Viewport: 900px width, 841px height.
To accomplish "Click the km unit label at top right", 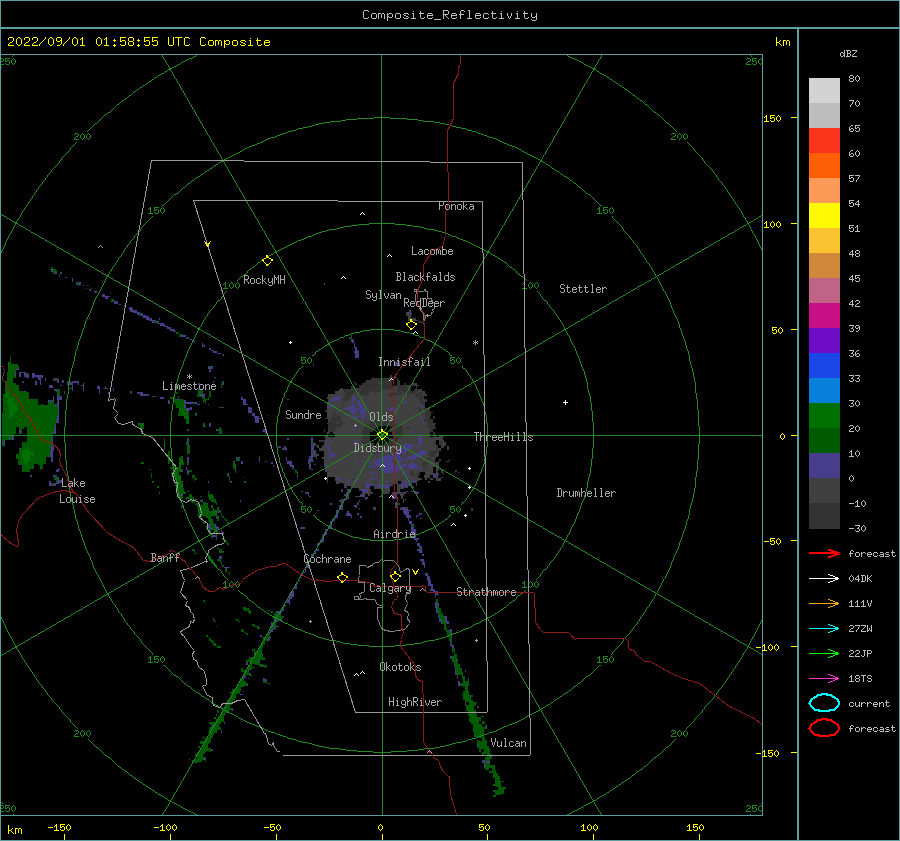I will tap(782, 42).
